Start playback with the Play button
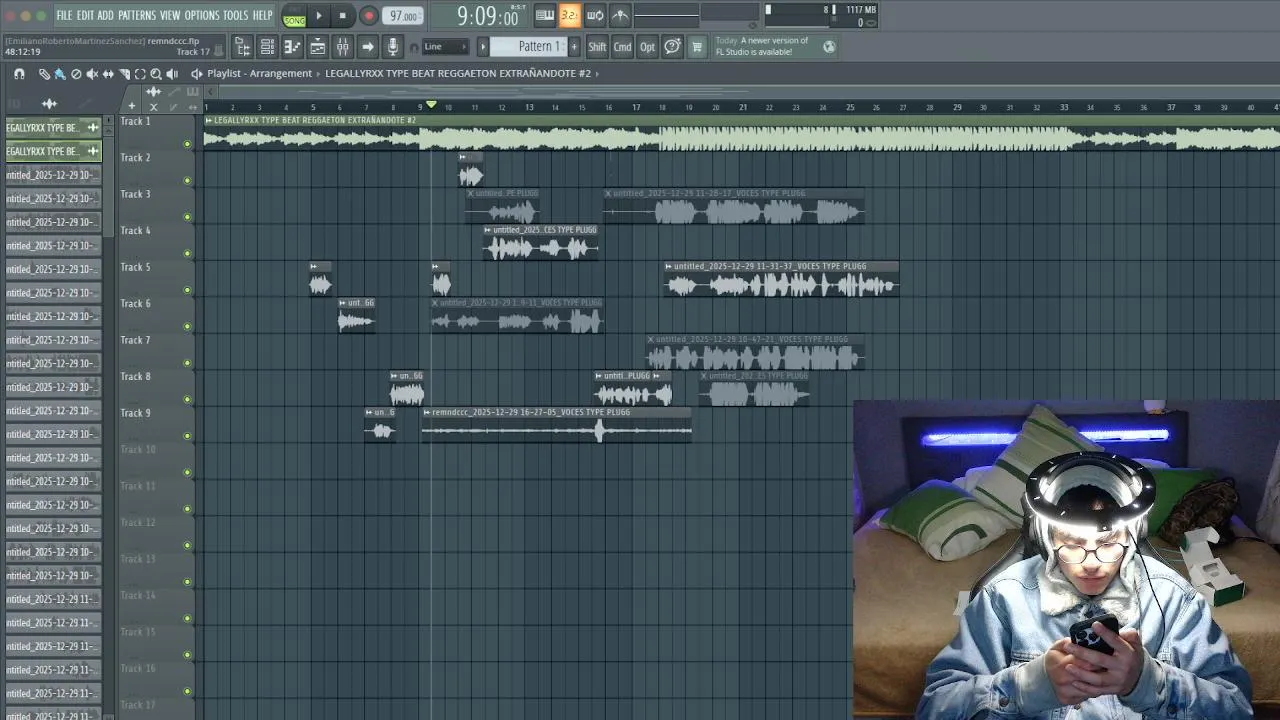This screenshot has height=720, width=1280. click(x=319, y=15)
